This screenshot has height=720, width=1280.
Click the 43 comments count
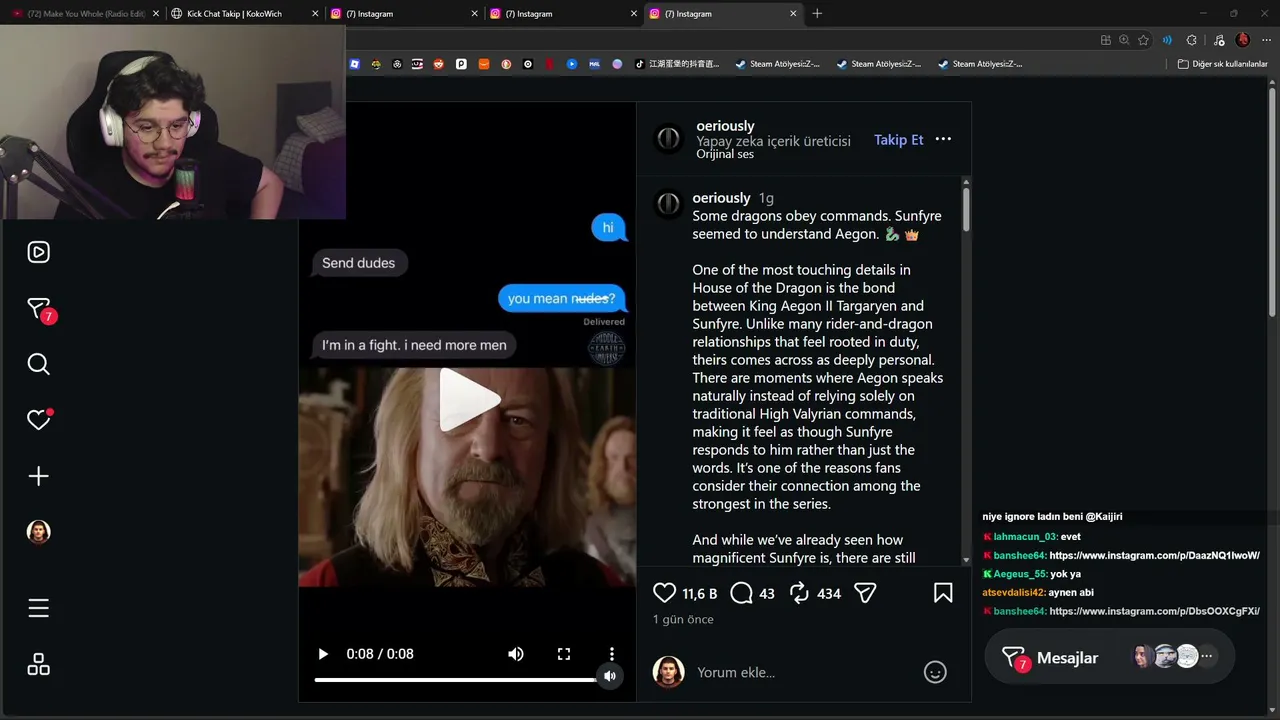pos(767,594)
